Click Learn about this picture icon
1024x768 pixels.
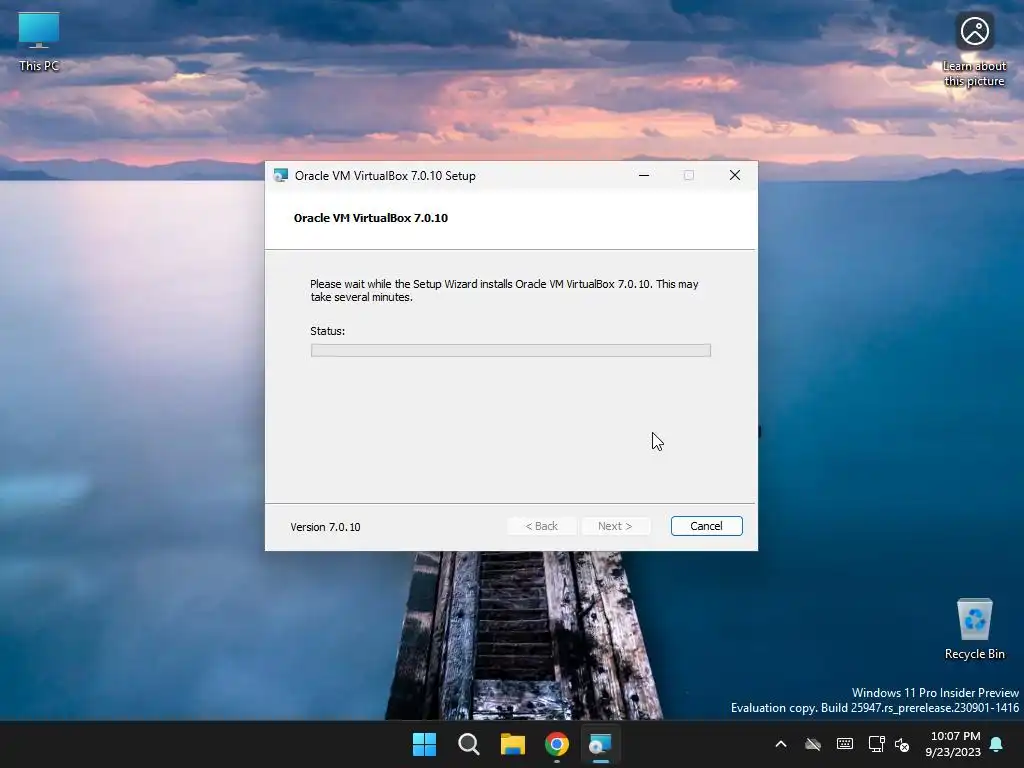pos(974,50)
